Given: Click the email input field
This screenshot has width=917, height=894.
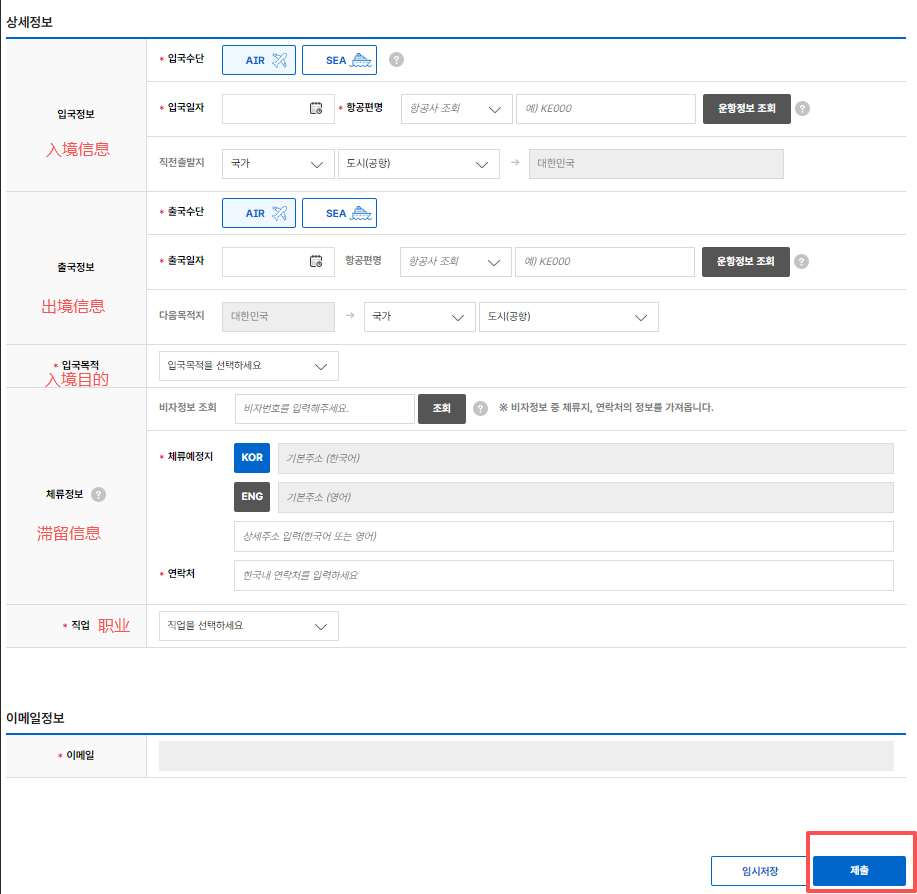Looking at the screenshot, I should pyautogui.click(x=526, y=756).
